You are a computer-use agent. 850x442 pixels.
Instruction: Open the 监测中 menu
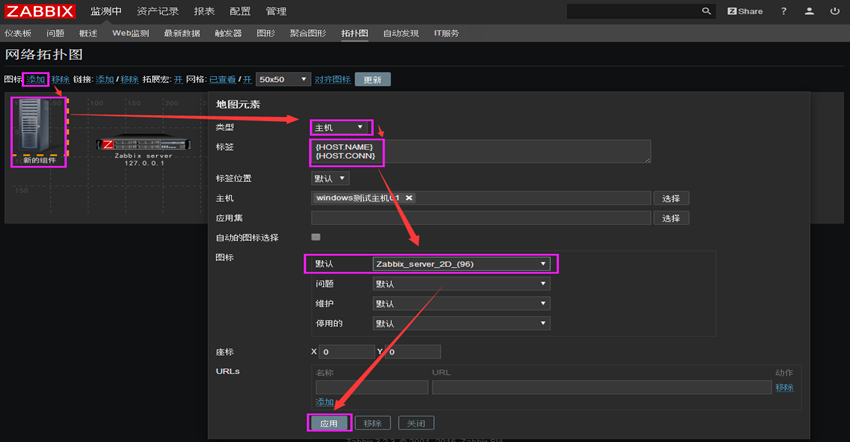pyautogui.click(x=106, y=11)
